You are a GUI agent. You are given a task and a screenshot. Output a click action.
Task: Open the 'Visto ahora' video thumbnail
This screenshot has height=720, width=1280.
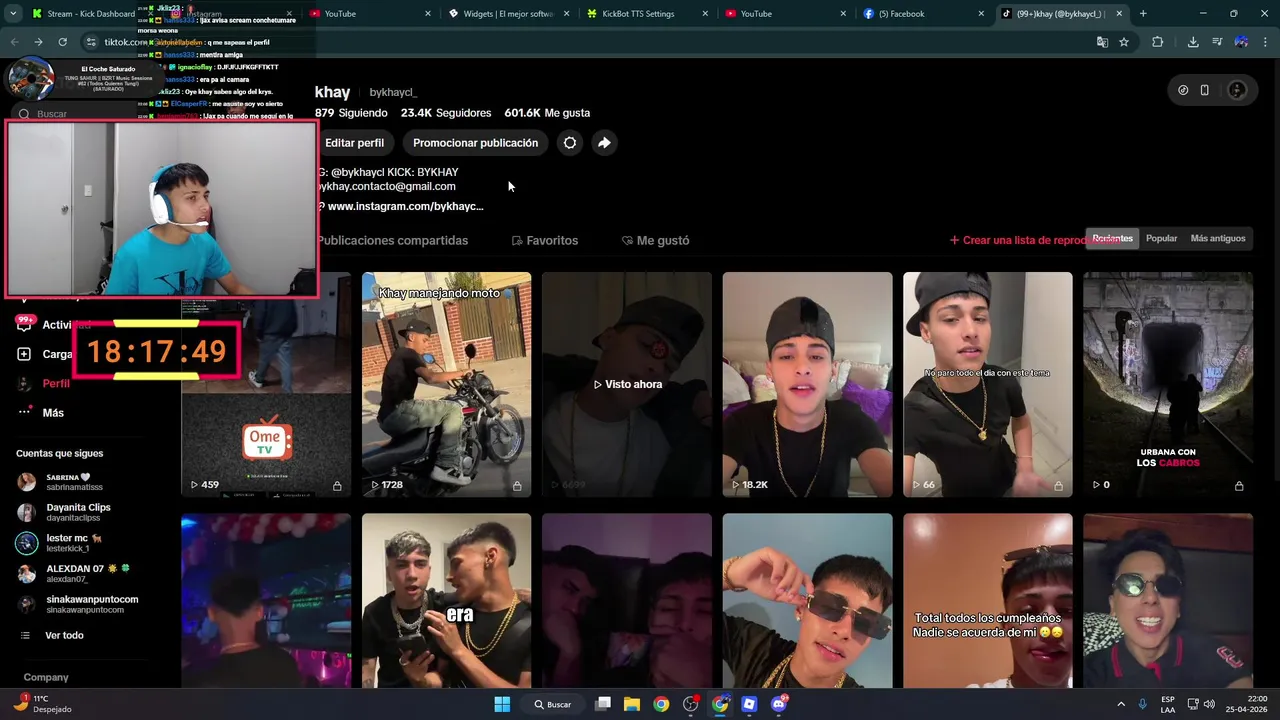627,384
